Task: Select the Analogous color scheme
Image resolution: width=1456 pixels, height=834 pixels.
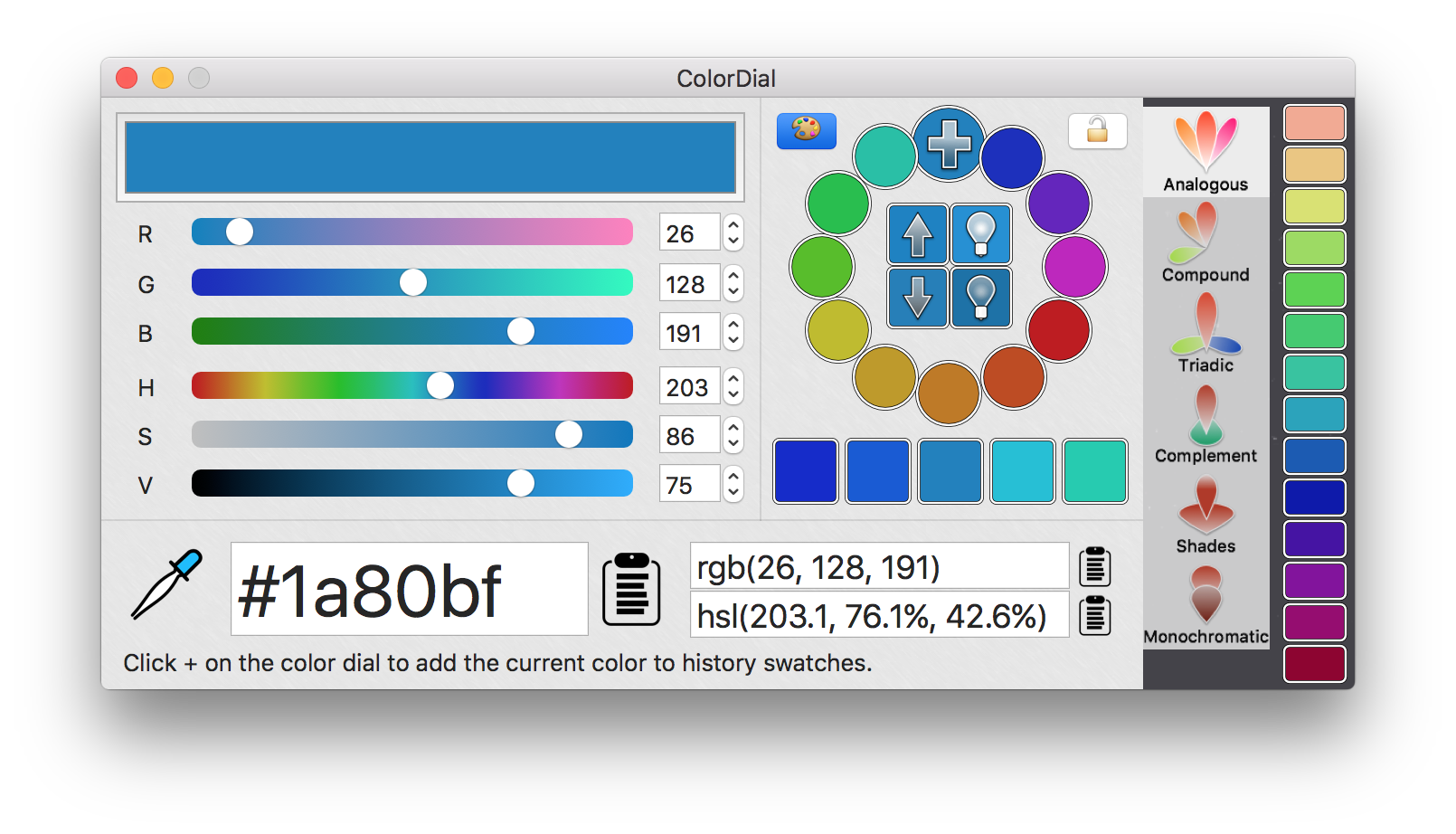Action: (1205, 152)
